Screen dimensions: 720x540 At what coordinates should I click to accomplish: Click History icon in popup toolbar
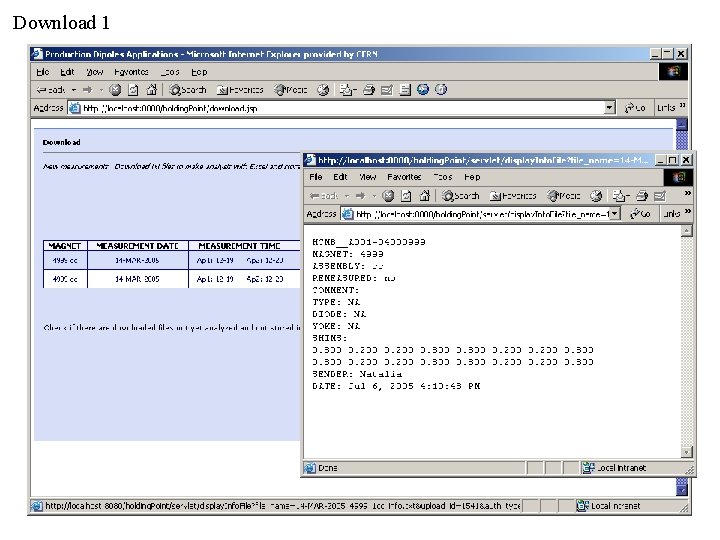coord(596,197)
